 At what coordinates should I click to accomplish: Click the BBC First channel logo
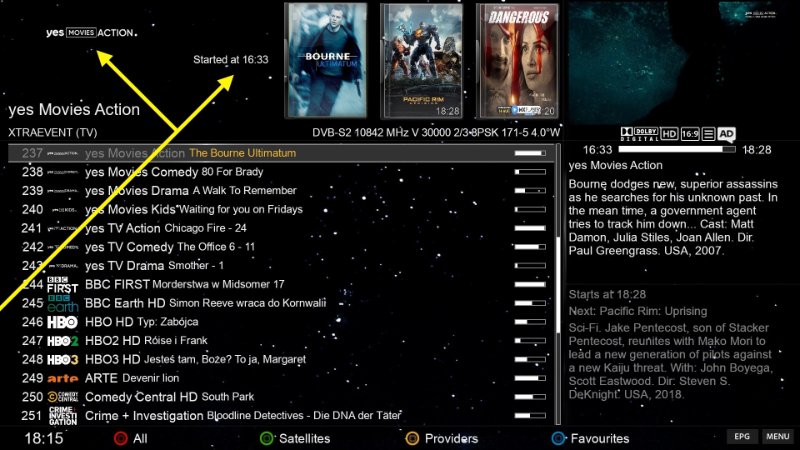click(x=62, y=285)
